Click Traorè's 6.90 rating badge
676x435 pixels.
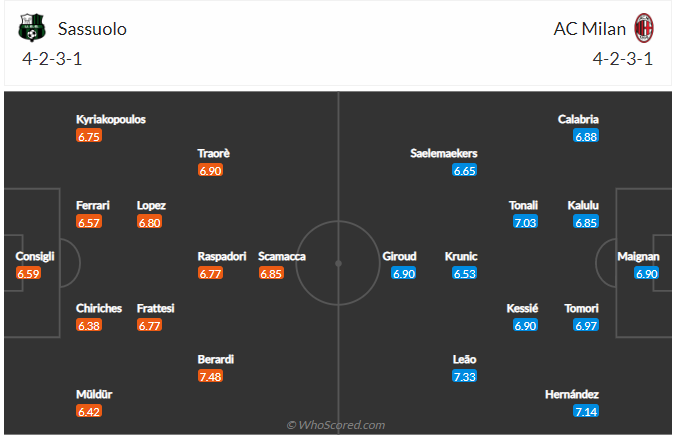point(210,170)
